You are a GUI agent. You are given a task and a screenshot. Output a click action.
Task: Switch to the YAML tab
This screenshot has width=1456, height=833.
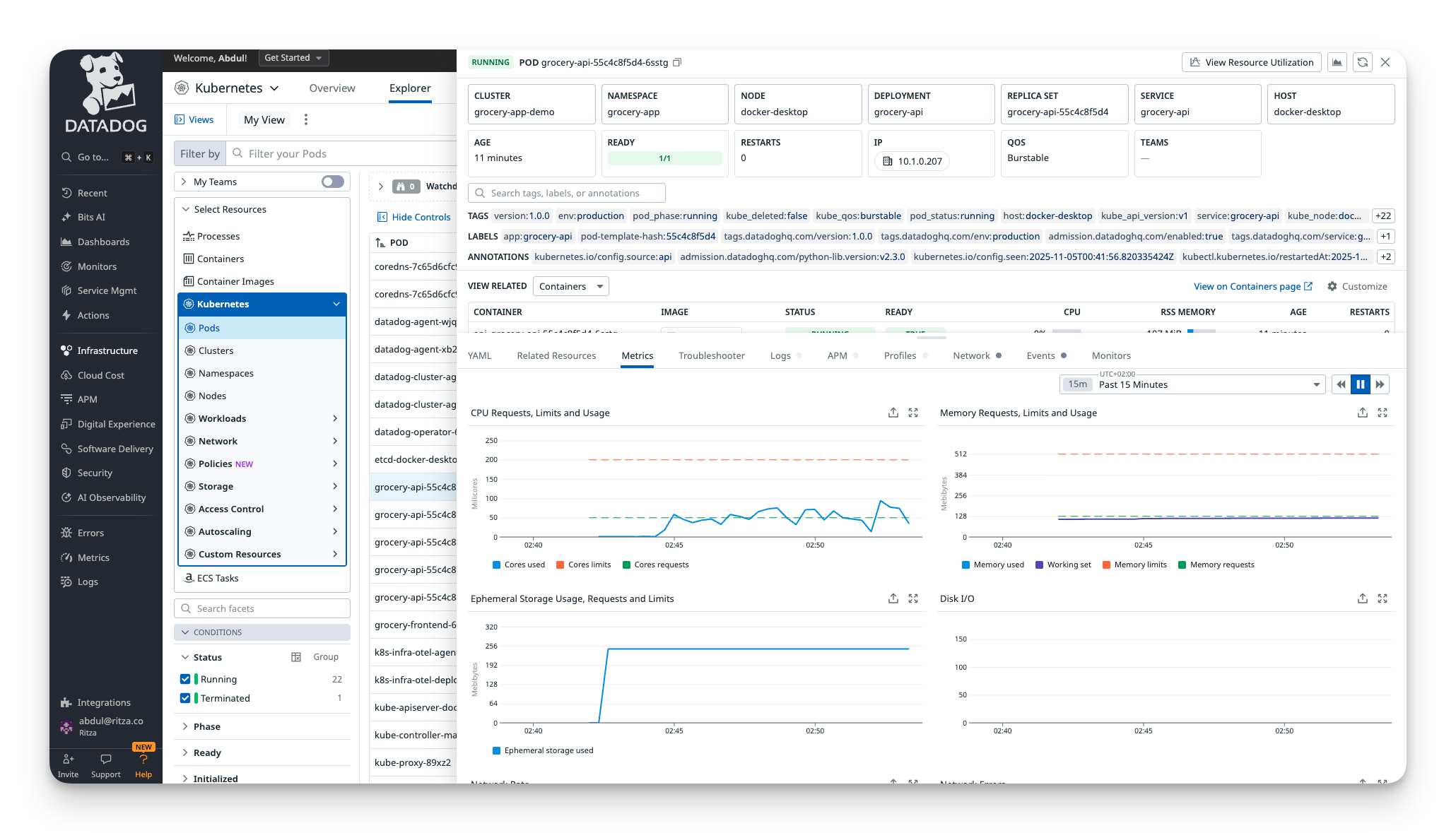[479, 355]
